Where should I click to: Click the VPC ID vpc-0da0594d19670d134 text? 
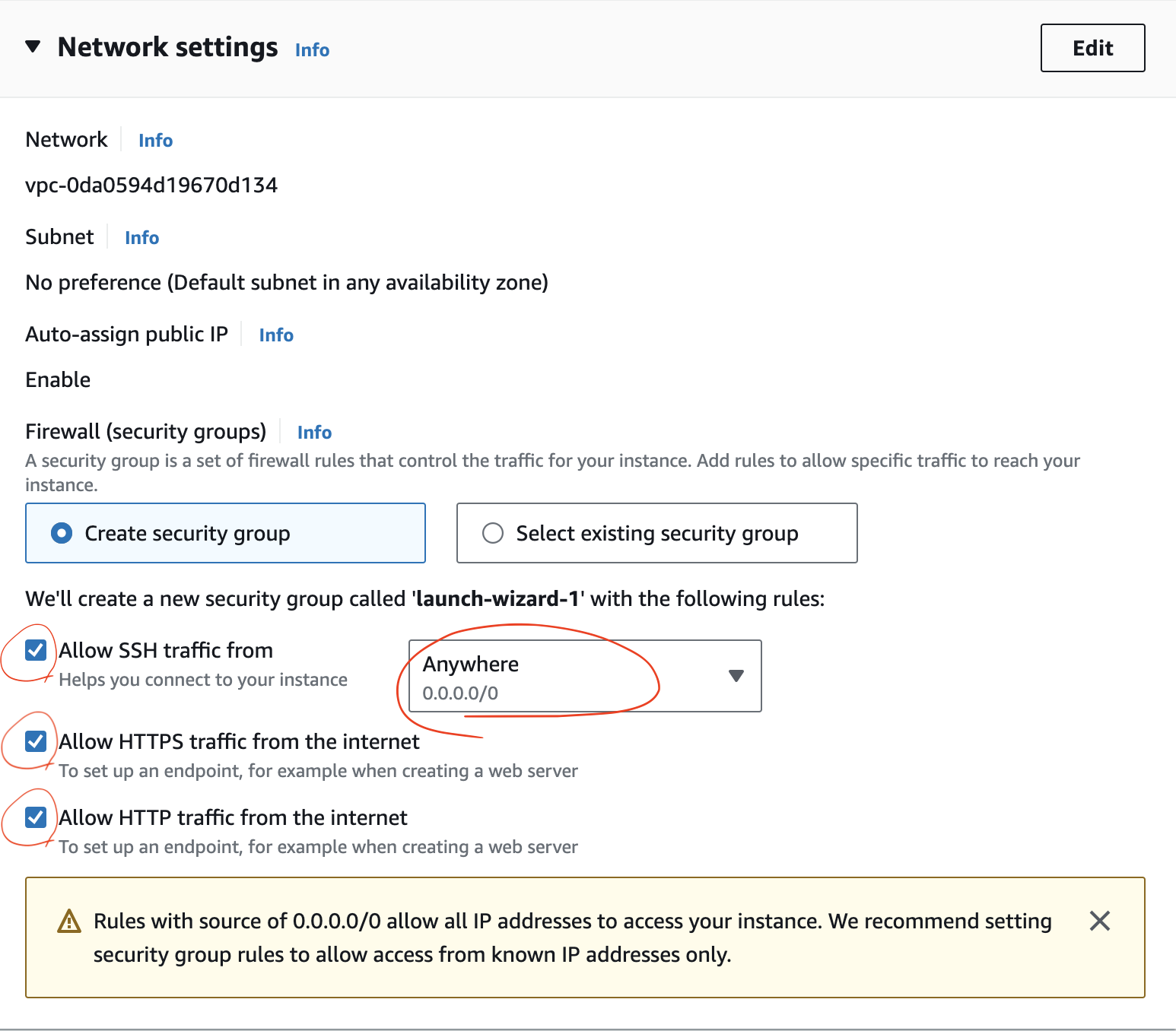pyautogui.click(x=151, y=186)
